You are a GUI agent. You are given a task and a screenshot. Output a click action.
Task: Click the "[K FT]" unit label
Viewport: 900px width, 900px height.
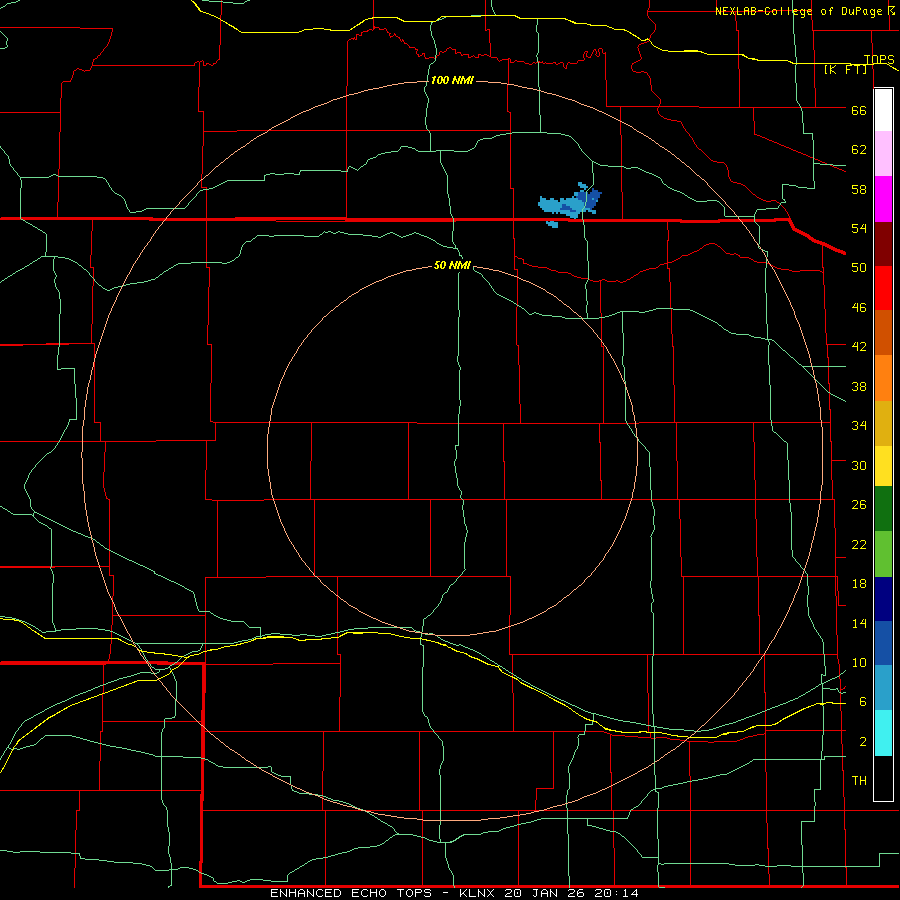845,69
